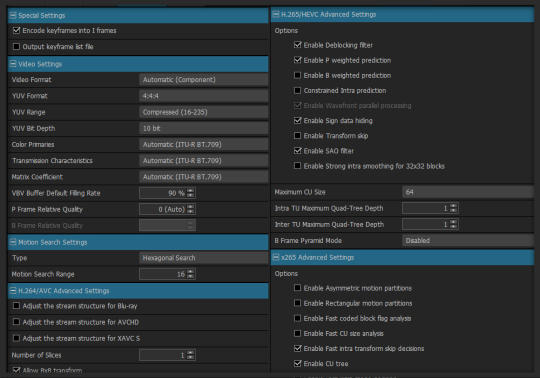Open the B Frame Pyramid Mode dropdown
This screenshot has width=540, height=378.
pyautogui.click(x=468, y=241)
